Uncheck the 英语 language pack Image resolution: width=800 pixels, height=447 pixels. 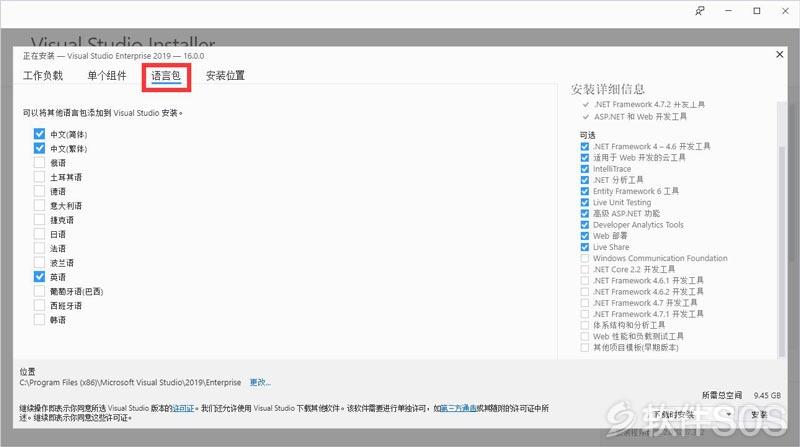(x=39, y=277)
